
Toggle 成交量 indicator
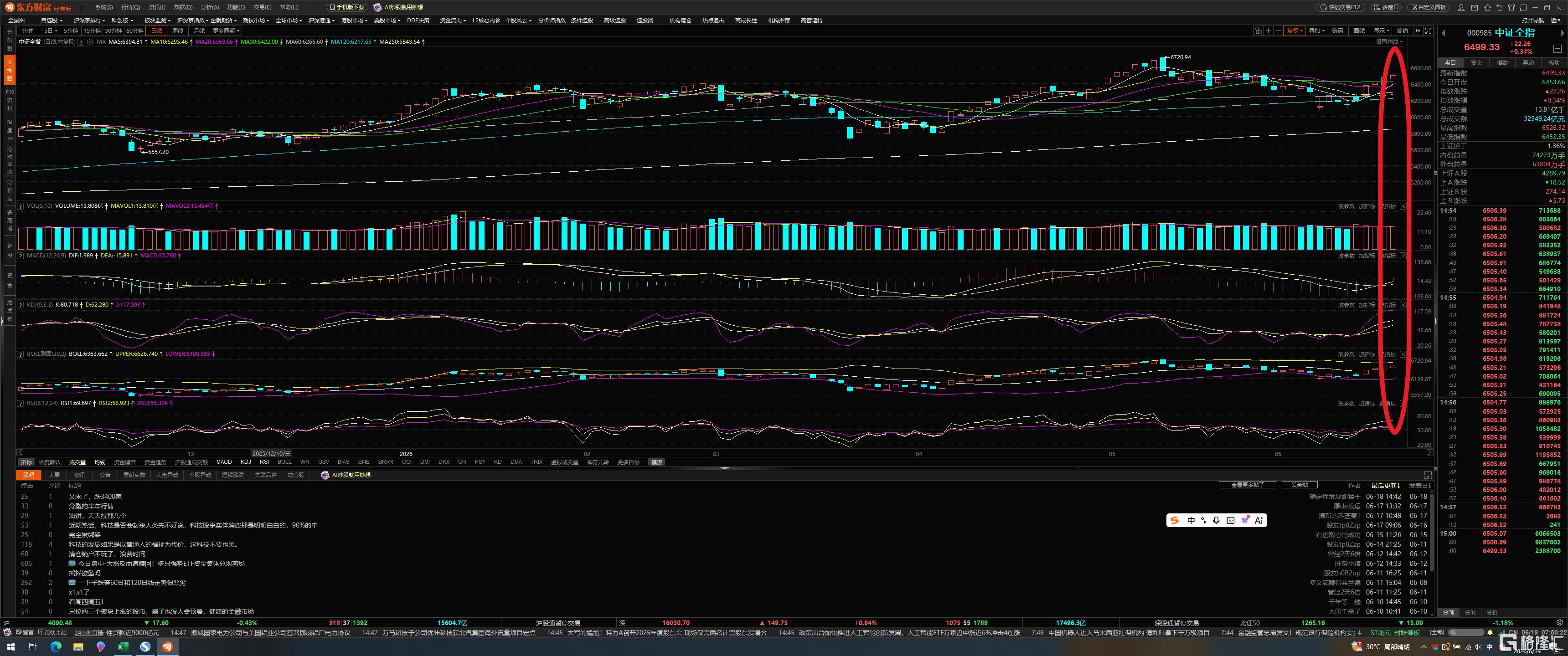coord(77,462)
